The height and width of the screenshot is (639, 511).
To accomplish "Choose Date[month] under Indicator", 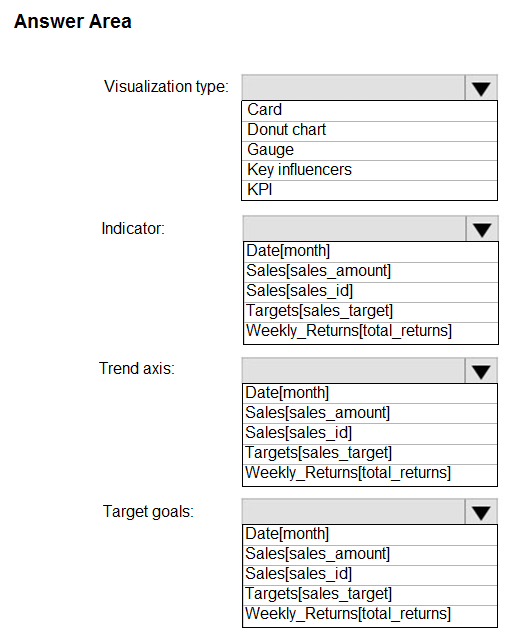I will pos(370,251).
